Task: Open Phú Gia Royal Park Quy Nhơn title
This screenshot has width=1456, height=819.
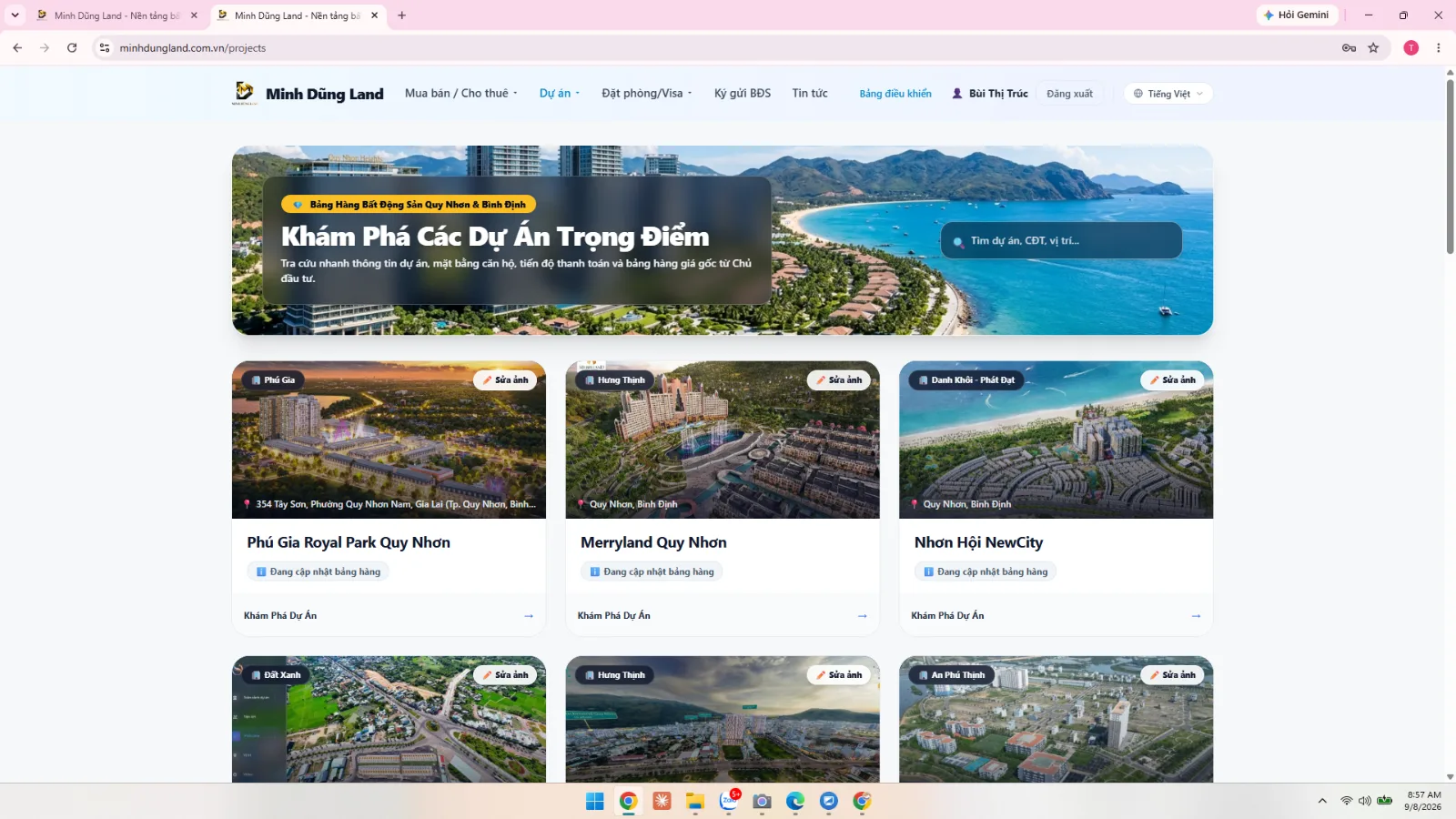Action: pyautogui.click(x=349, y=542)
